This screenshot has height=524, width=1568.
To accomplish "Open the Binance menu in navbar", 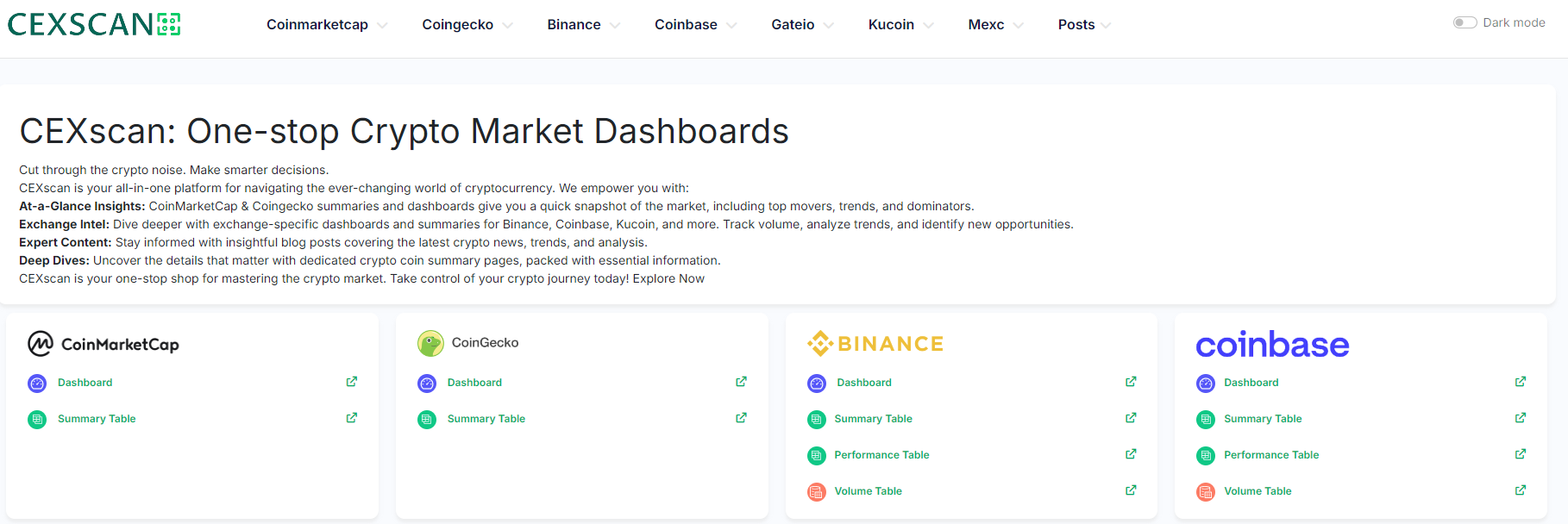I will (574, 25).
